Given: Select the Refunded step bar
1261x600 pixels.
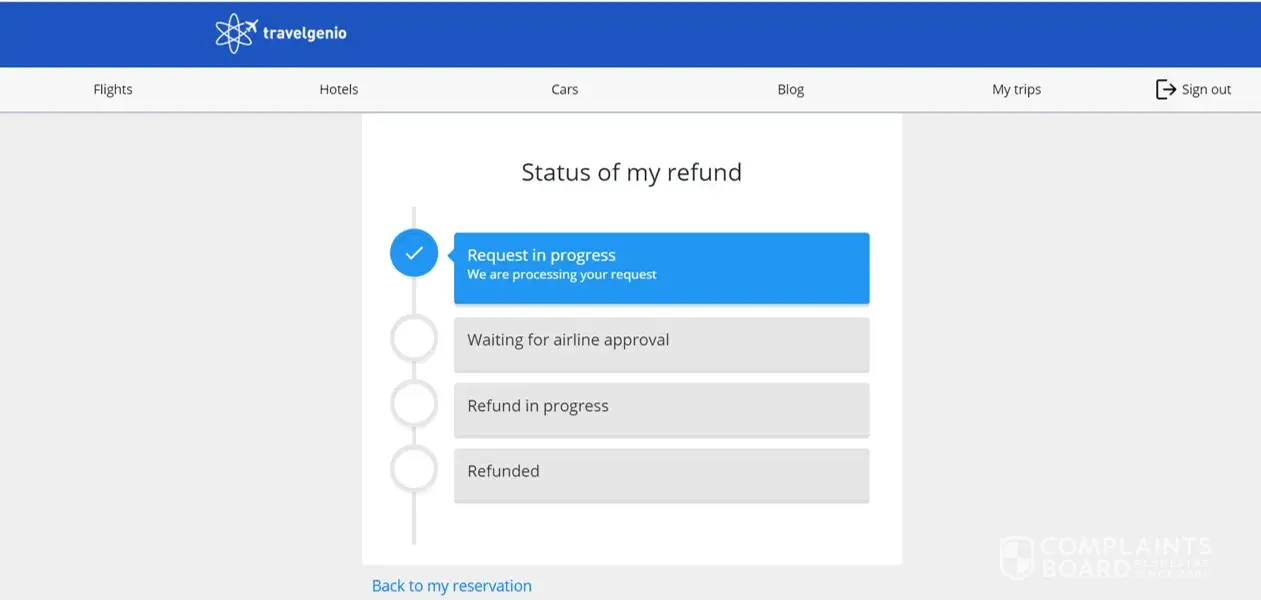Looking at the screenshot, I should click(x=661, y=474).
